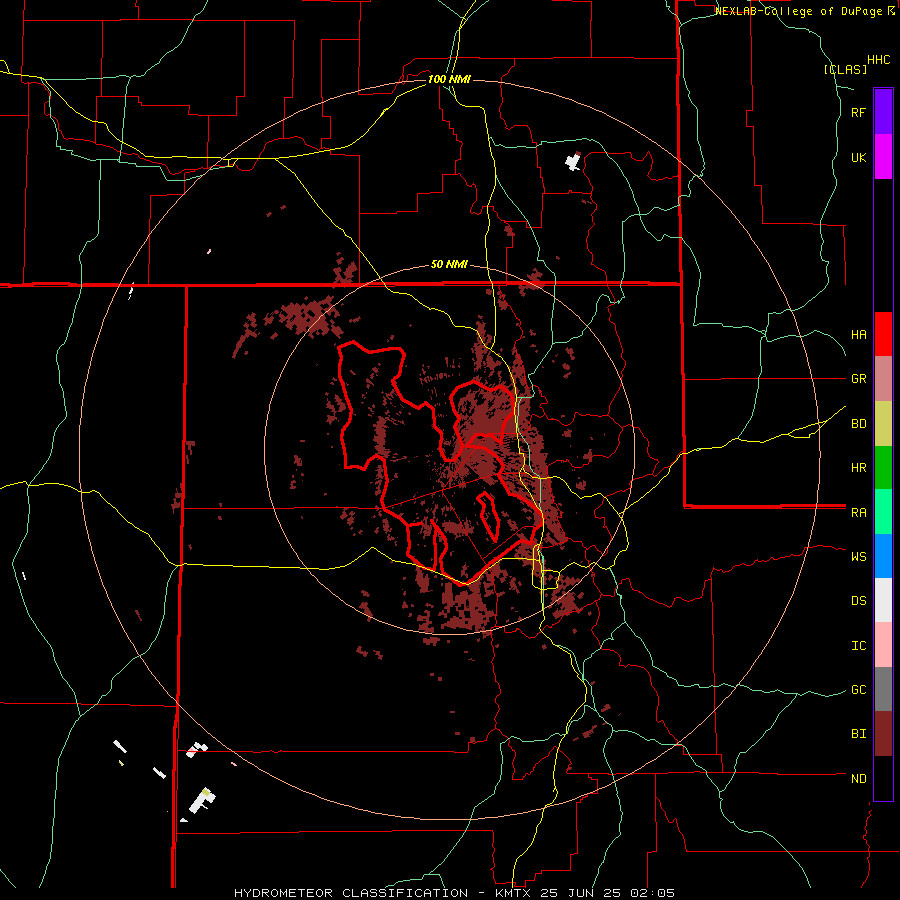Click the BI dark red legend swatch
The image size is (900, 900).
click(x=883, y=734)
